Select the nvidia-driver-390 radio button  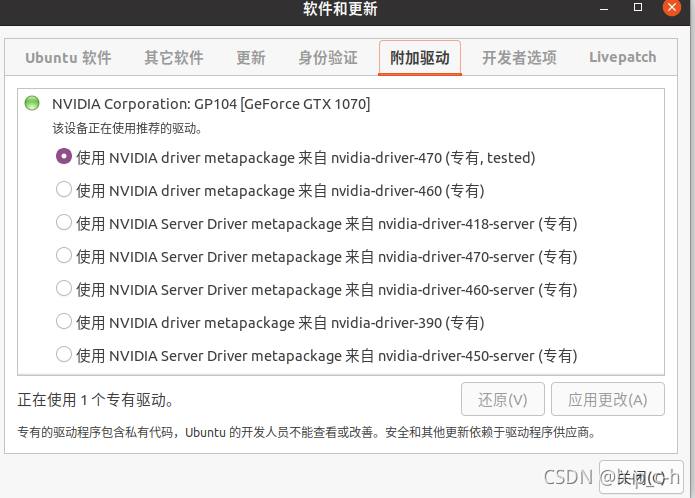64,321
